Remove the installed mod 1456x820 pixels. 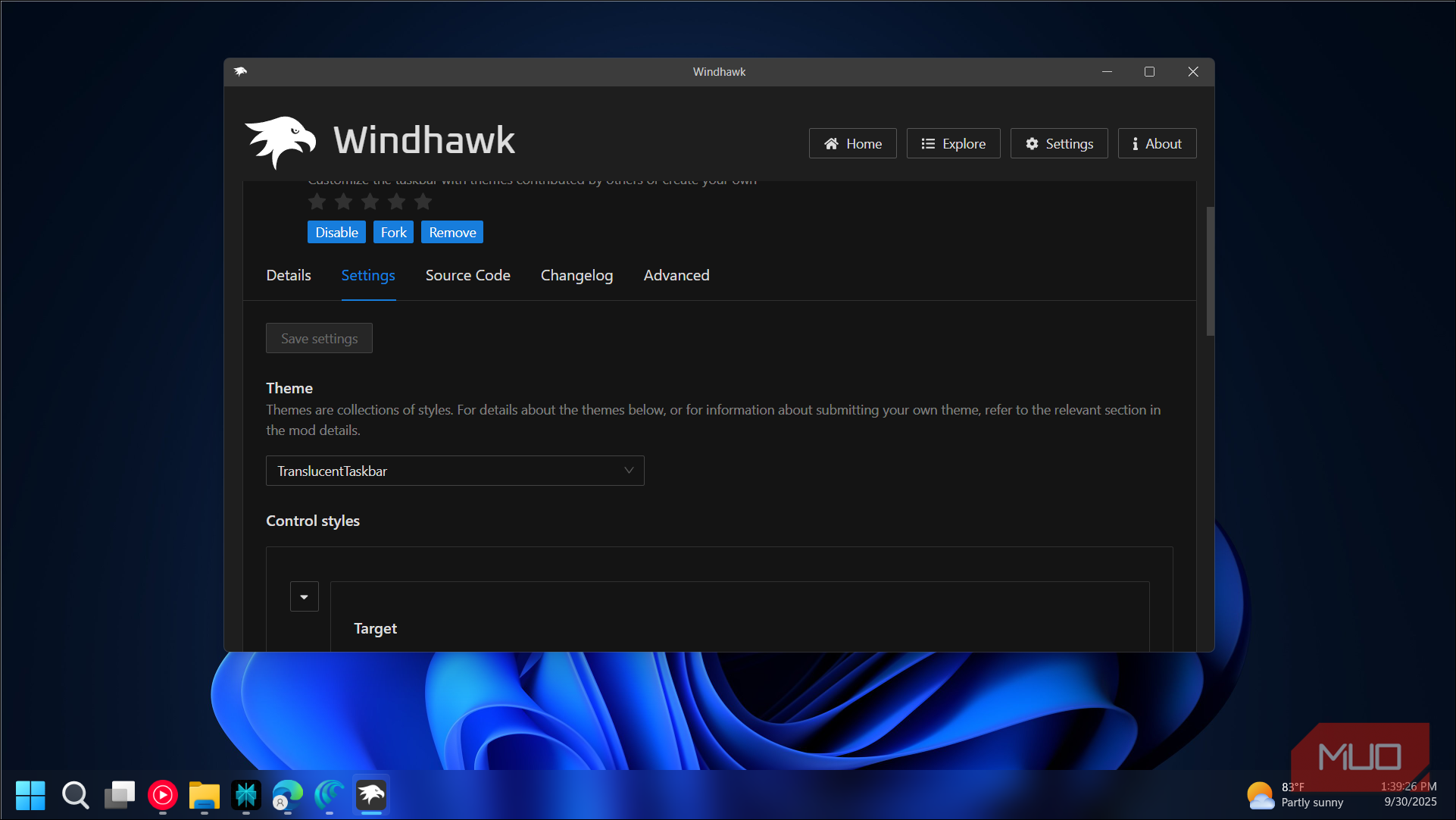452,232
